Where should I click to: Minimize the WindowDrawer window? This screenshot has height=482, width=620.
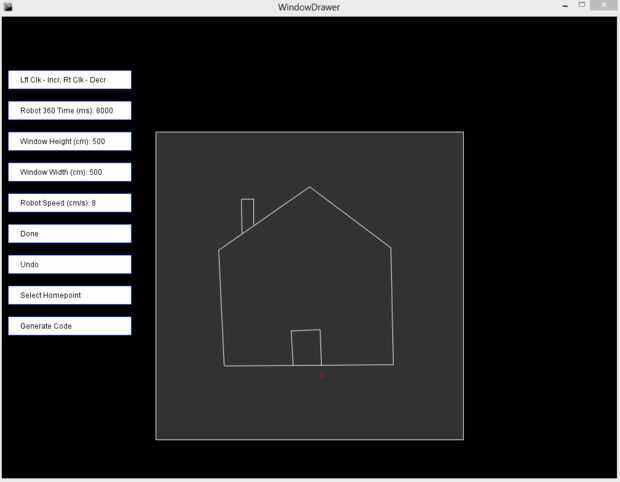click(565, 6)
